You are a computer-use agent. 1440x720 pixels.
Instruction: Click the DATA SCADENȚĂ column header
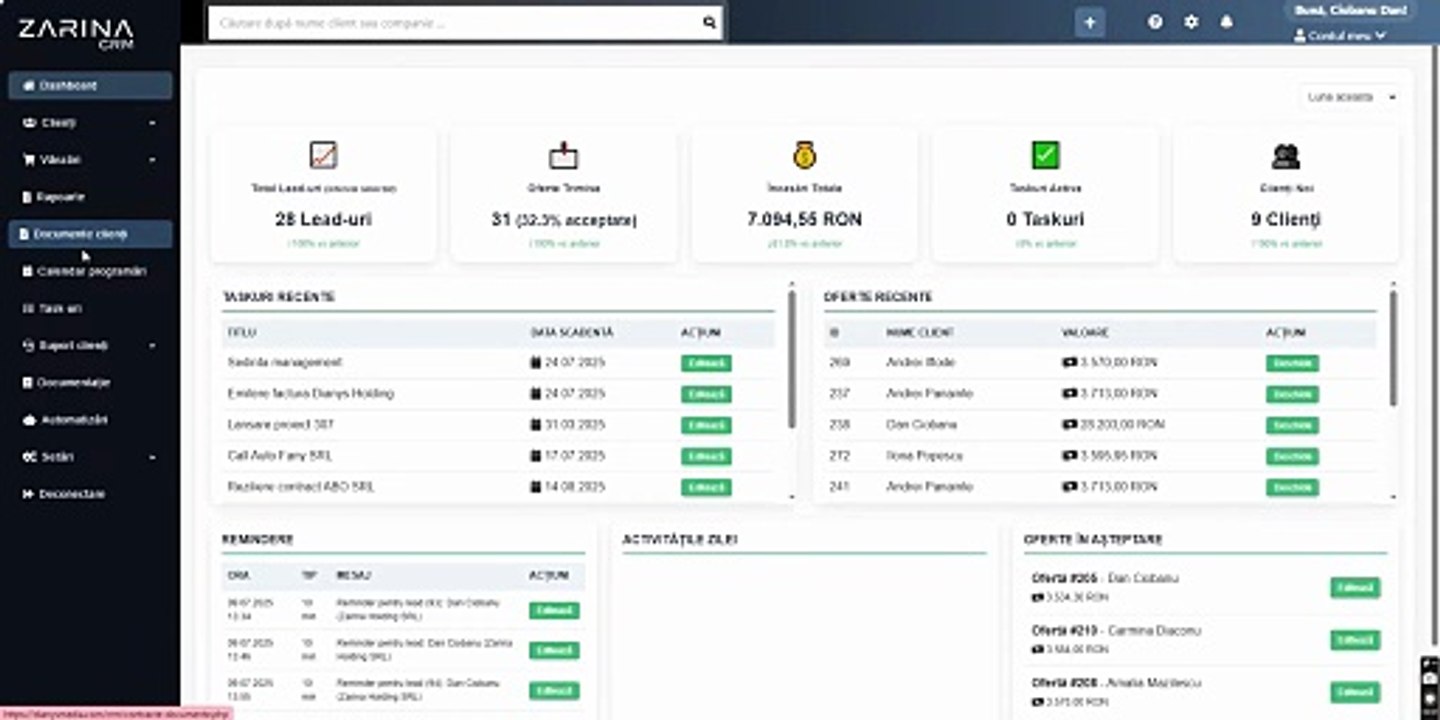pyautogui.click(x=572, y=332)
